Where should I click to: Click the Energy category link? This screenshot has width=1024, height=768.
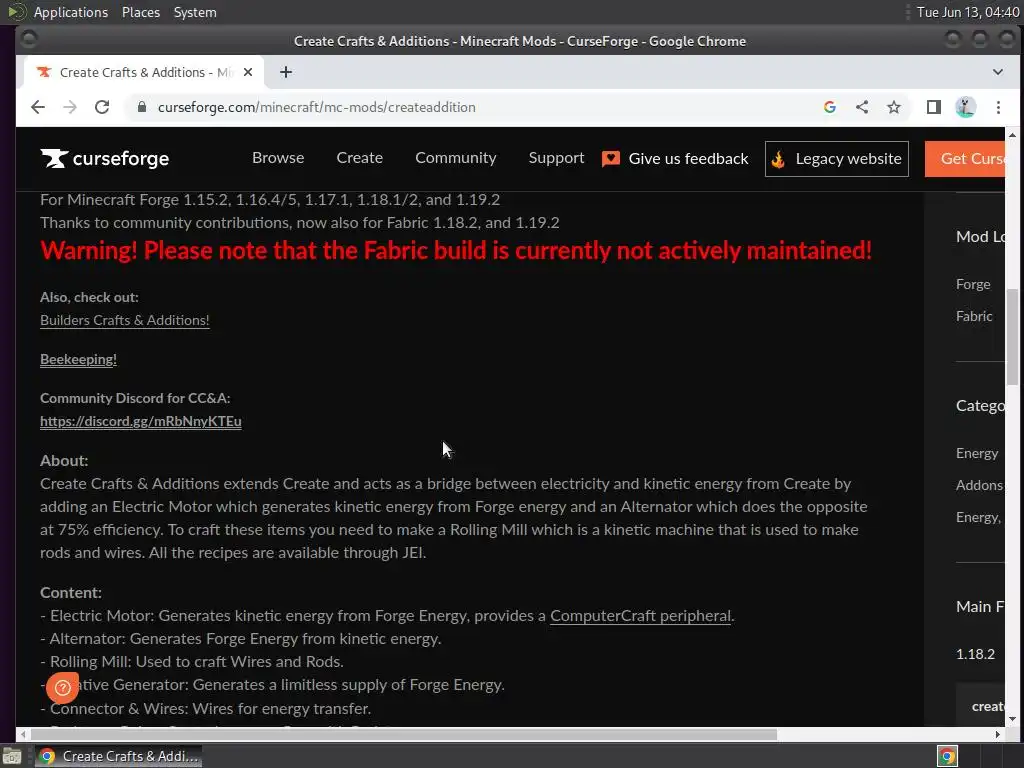tap(977, 454)
